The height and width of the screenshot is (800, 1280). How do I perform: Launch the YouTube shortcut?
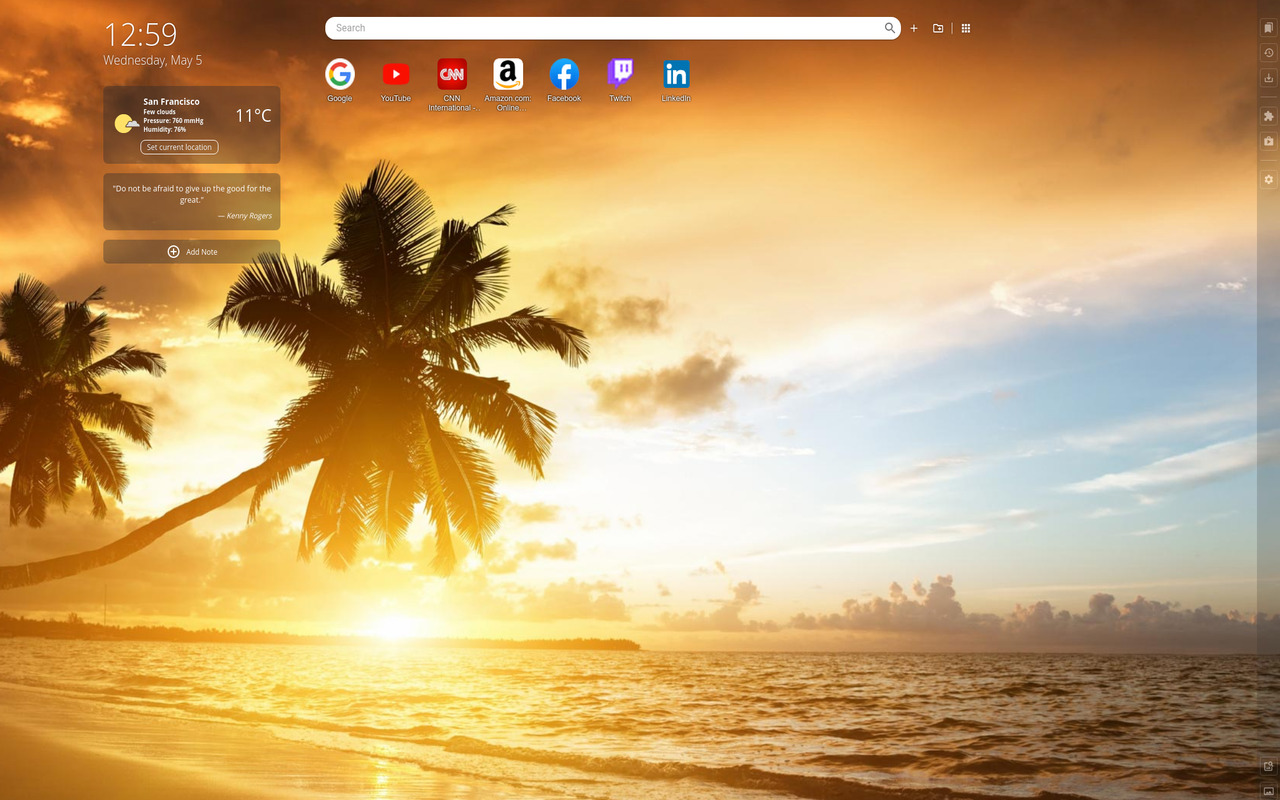click(x=395, y=75)
